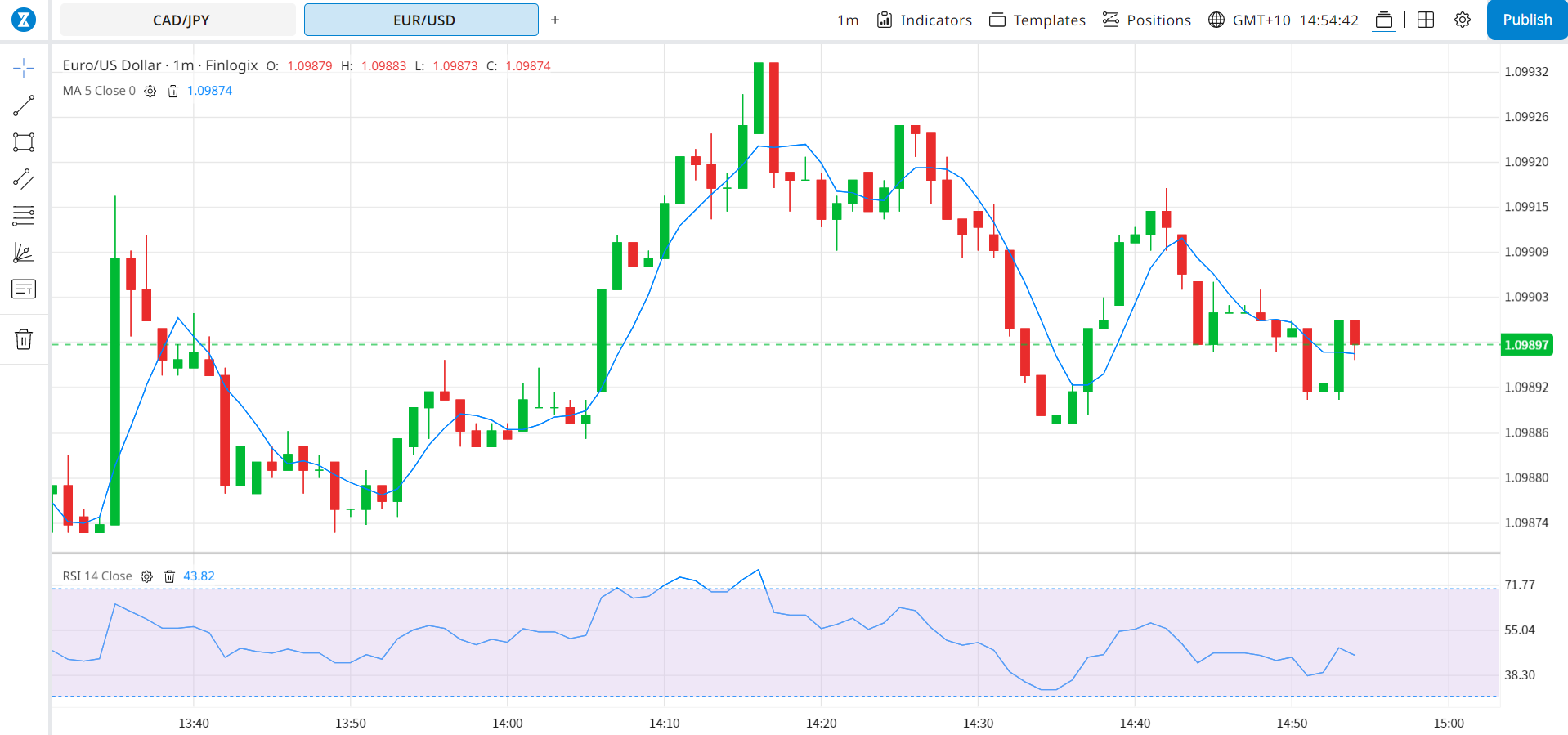This screenshot has height=735, width=1568.
Task: Open the Positions panel
Action: click(x=1147, y=20)
